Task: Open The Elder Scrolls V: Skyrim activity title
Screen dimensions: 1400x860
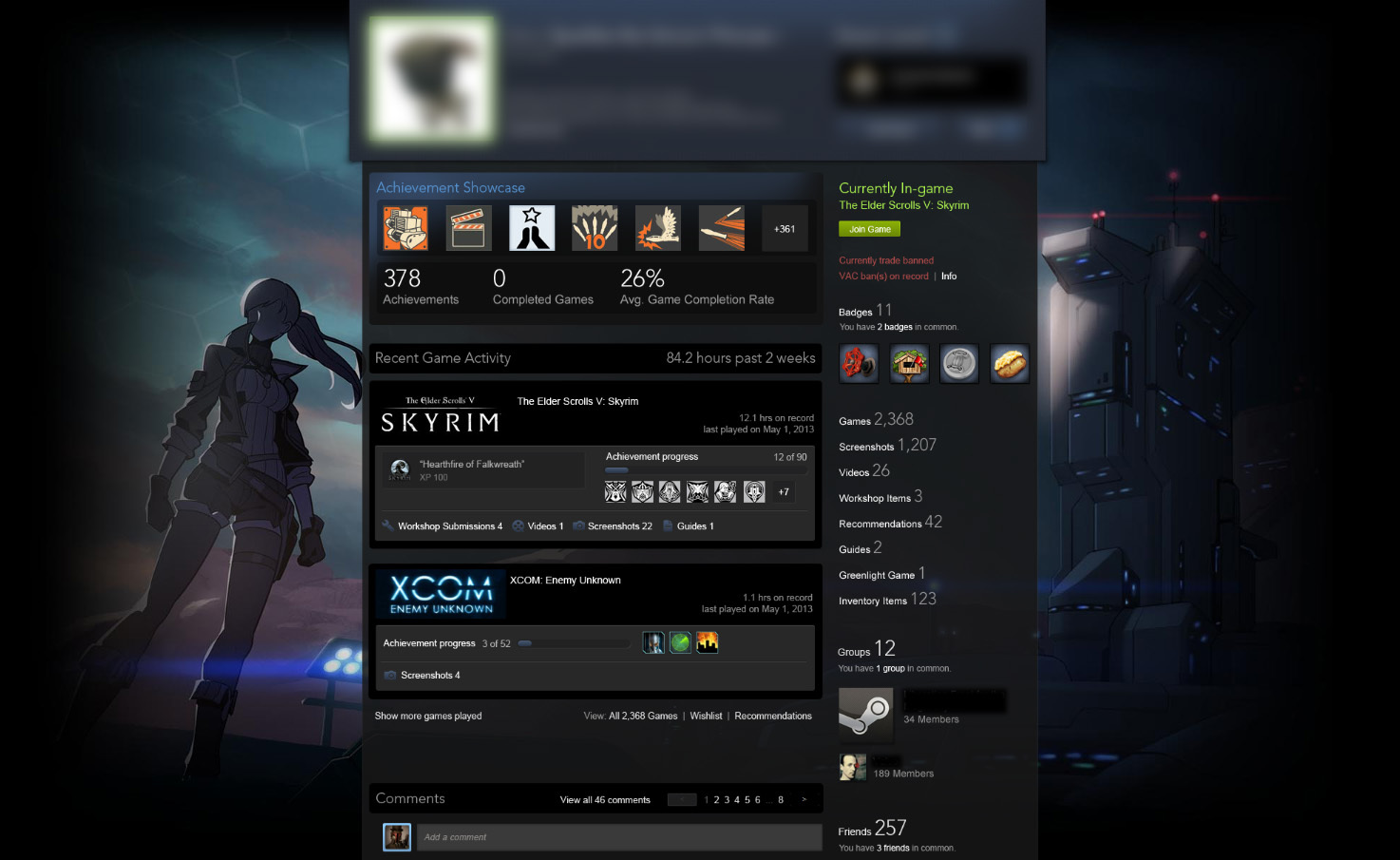Action: pos(577,401)
